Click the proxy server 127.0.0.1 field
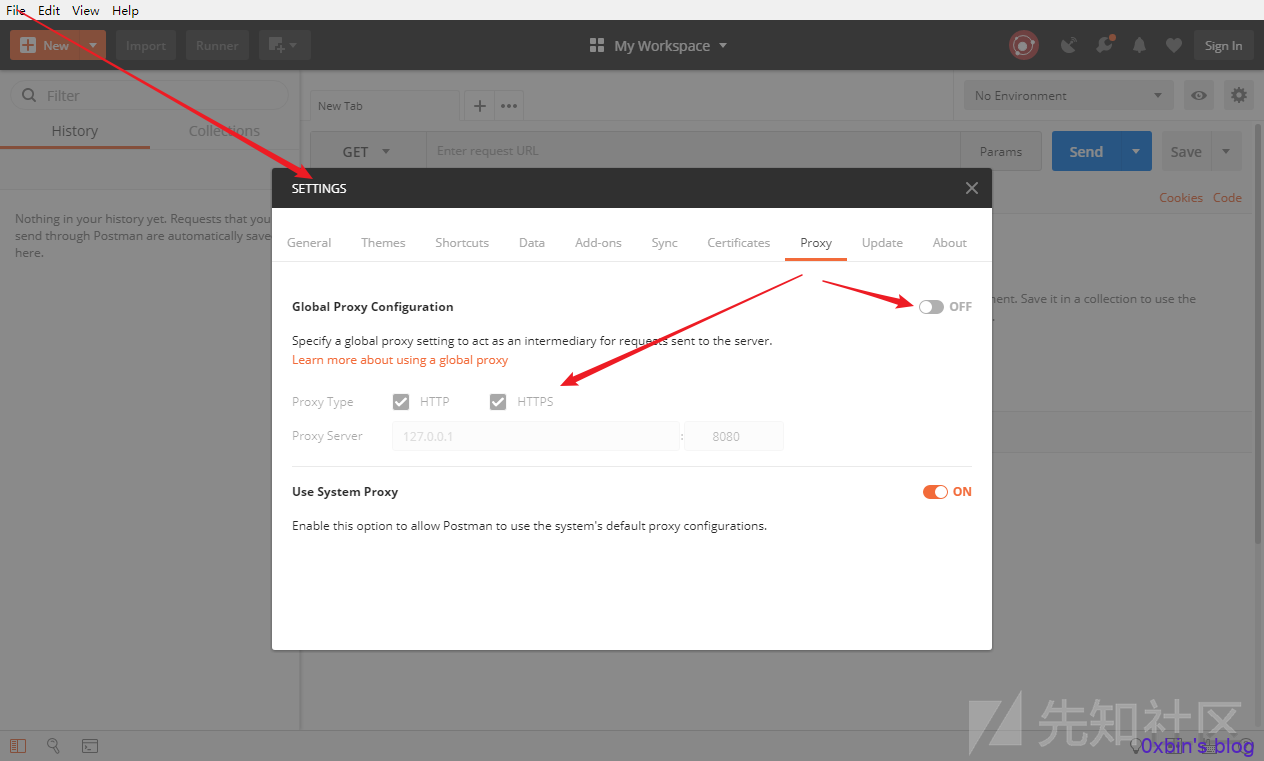1264x761 pixels. pos(536,436)
